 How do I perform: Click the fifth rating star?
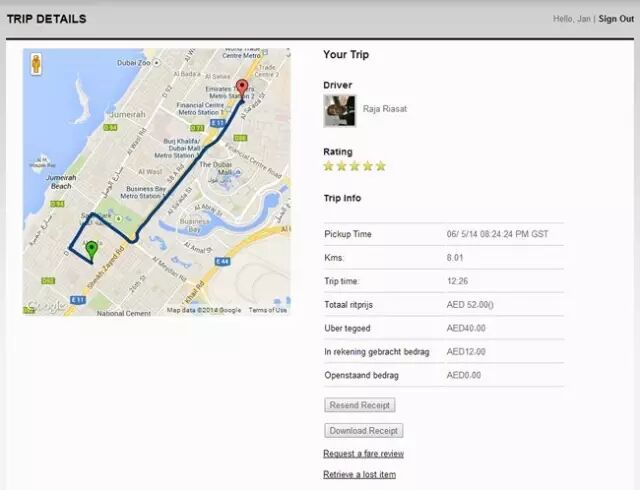[x=381, y=166]
